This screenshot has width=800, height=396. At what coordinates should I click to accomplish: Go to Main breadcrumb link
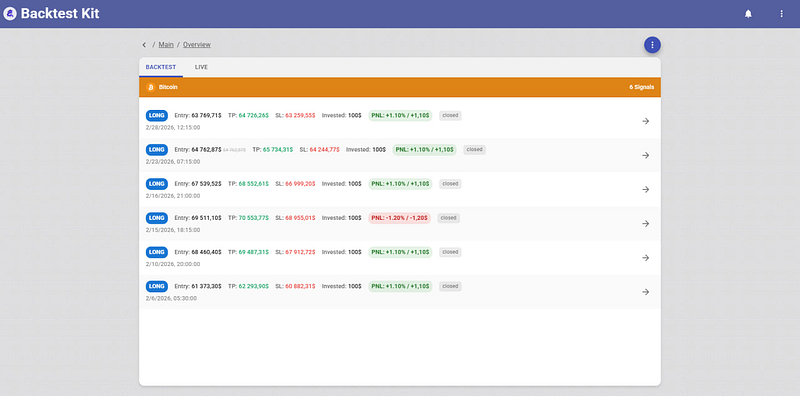coord(166,45)
